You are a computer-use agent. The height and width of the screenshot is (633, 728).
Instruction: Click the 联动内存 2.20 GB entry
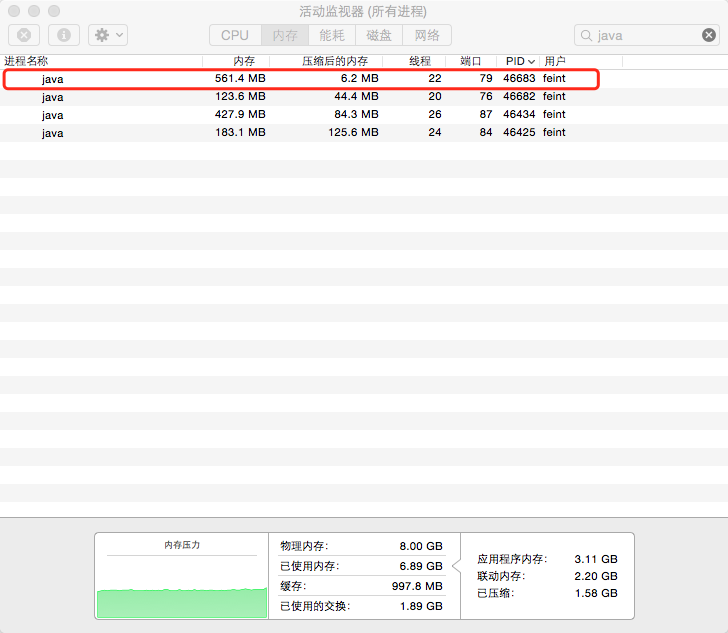click(547, 576)
